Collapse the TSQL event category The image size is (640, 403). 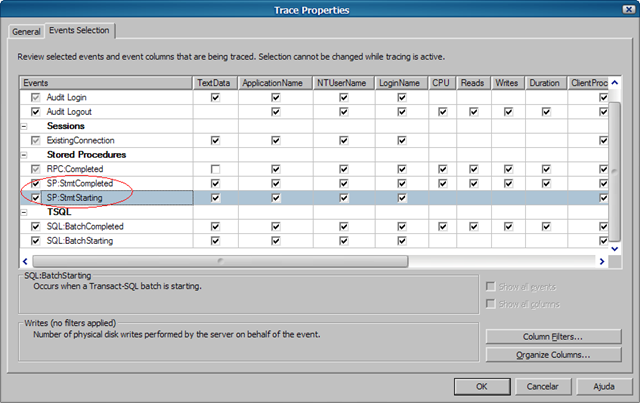pos(23,213)
